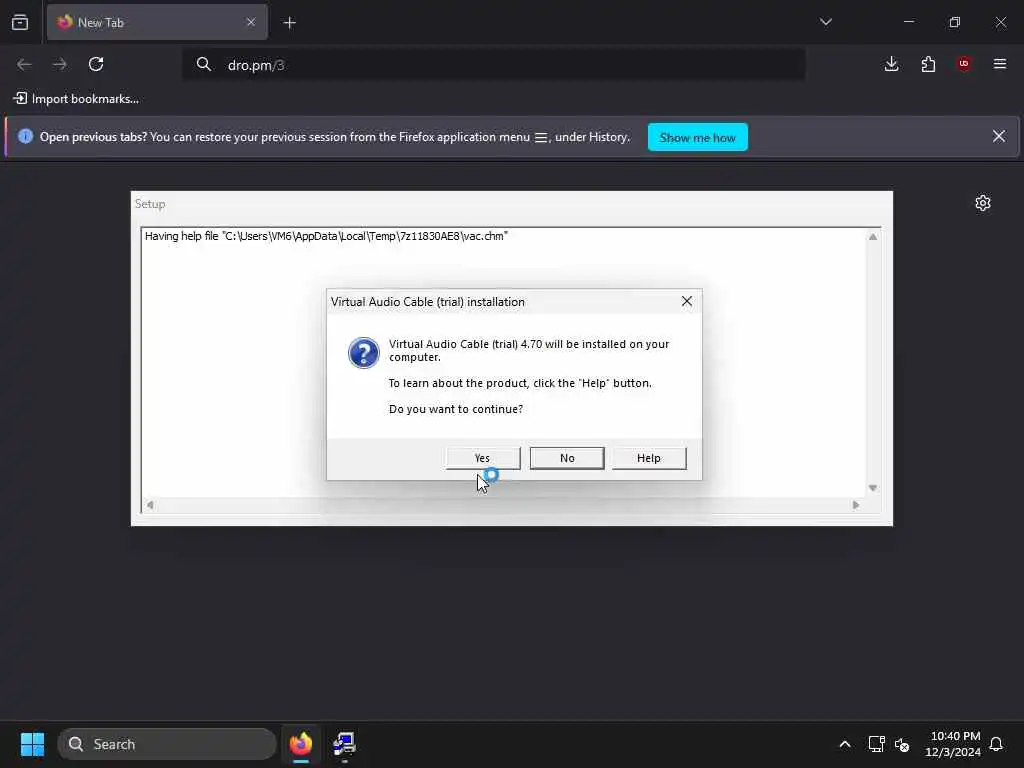Click the setup installer taskbar icon

coord(344,744)
